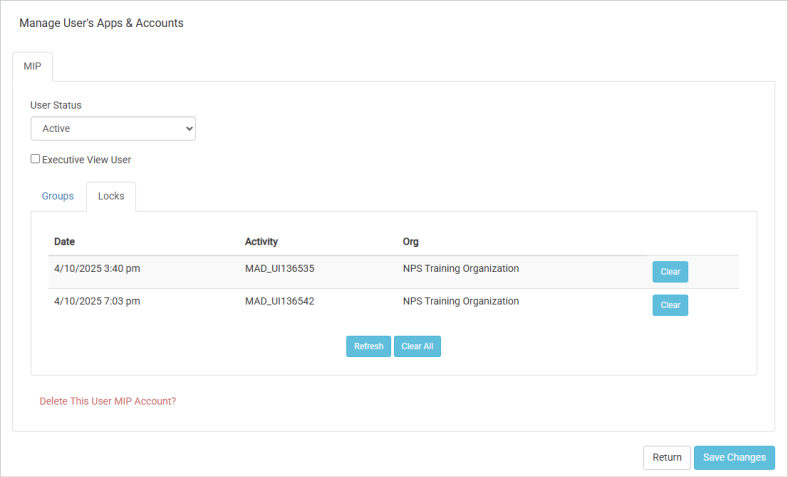Select the Locks tab
The height and width of the screenshot is (477, 788).
click(111, 196)
